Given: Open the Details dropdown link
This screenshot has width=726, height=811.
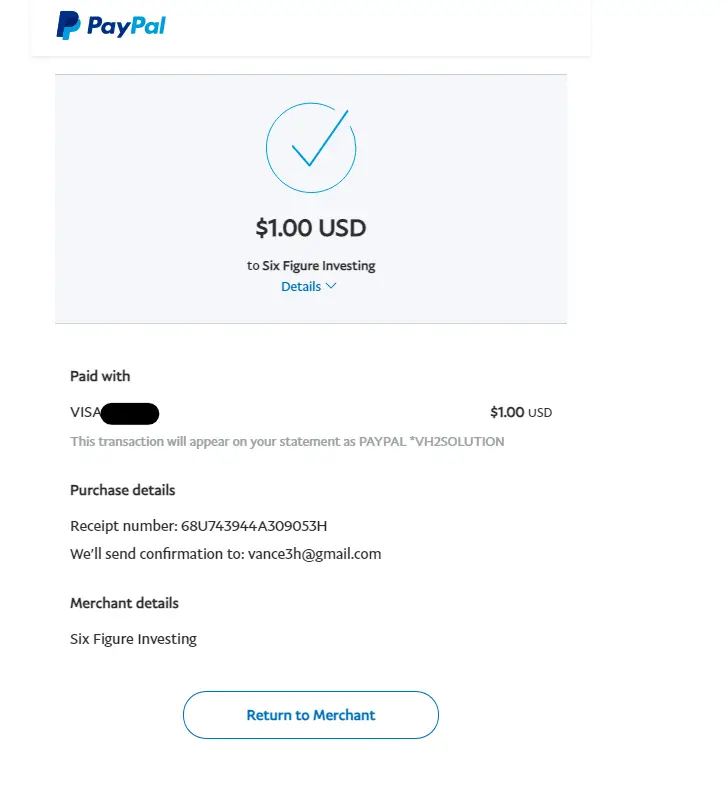Looking at the screenshot, I should point(309,286).
